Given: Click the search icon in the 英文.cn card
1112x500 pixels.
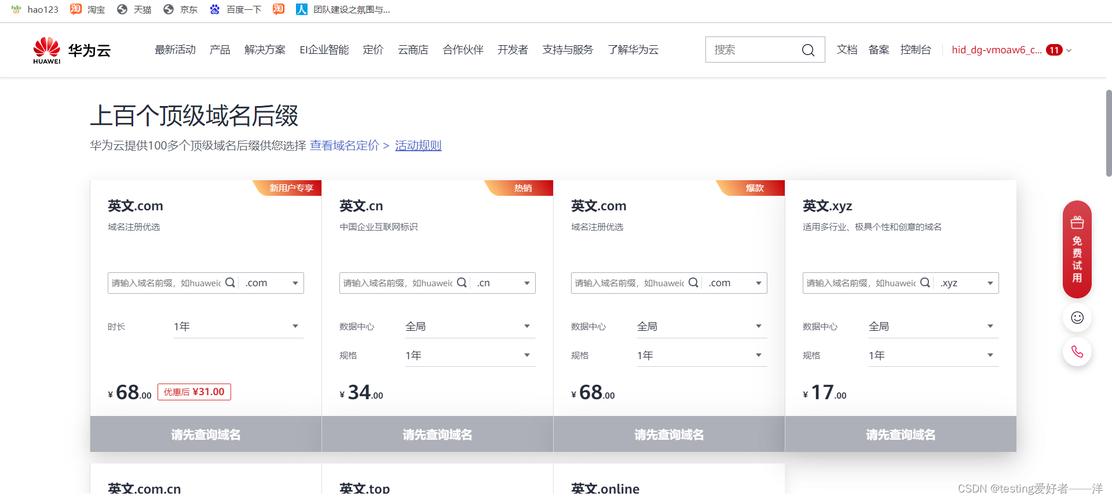Looking at the screenshot, I should pyautogui.click(x=462, y=282).
